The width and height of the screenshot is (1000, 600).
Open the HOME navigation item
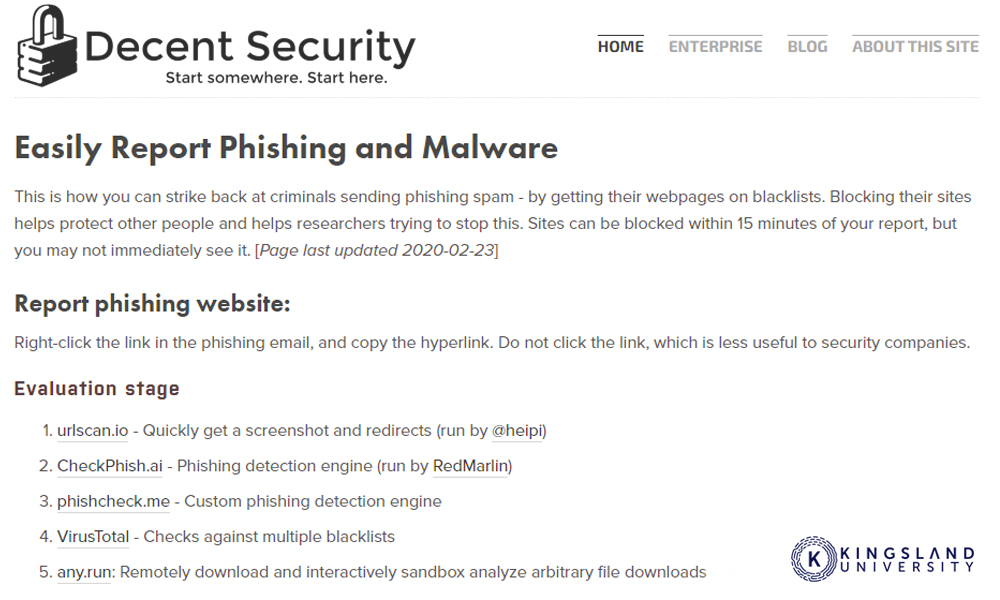click(x=621, y=47)
